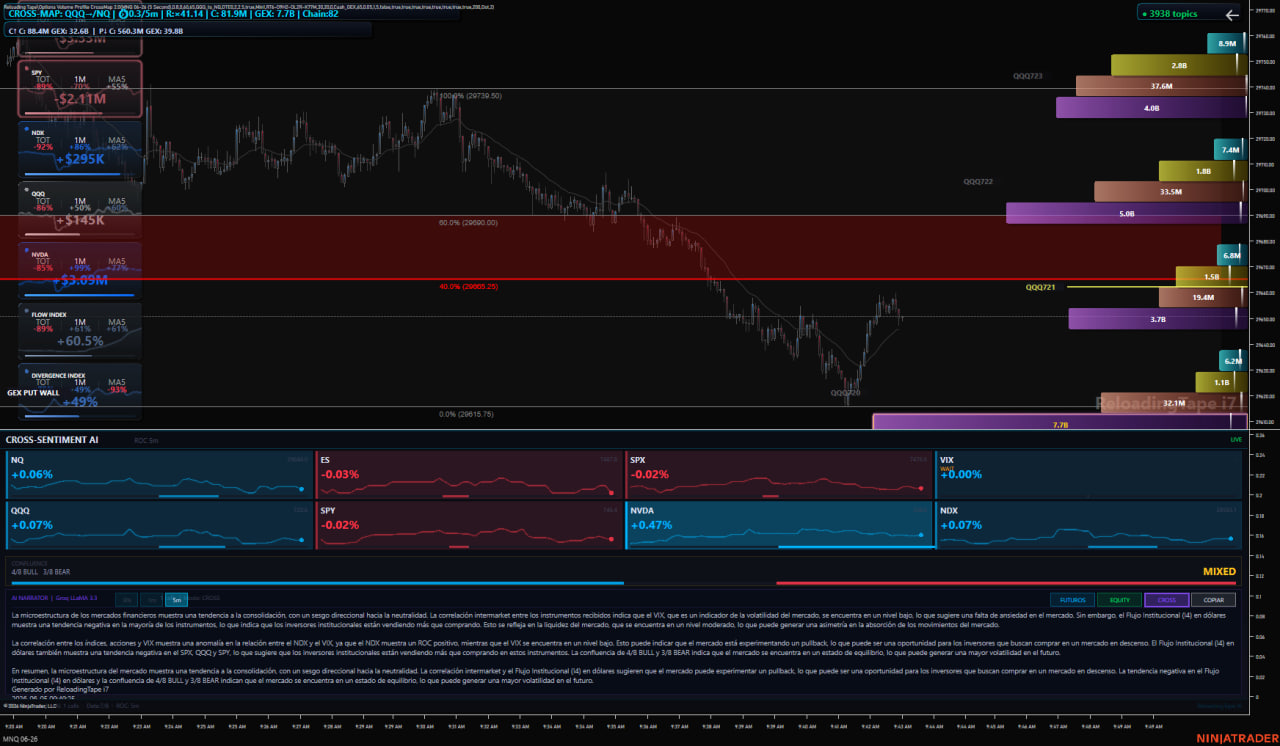Click the 6.2M teal volume bar
Screen dimensions: 1280x746
click(1232, 361)
